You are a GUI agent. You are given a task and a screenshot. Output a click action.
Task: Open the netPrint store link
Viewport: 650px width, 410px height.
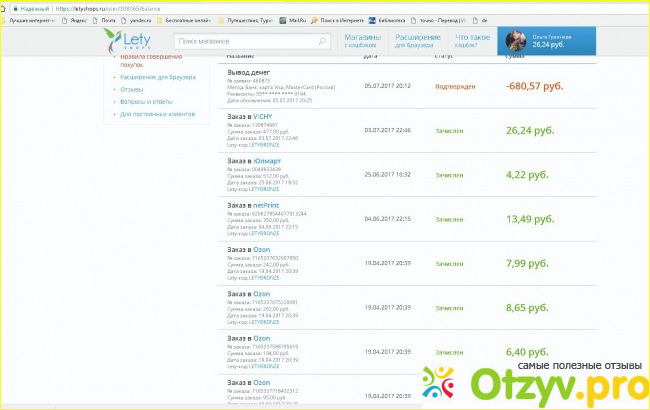pos(266,205)
